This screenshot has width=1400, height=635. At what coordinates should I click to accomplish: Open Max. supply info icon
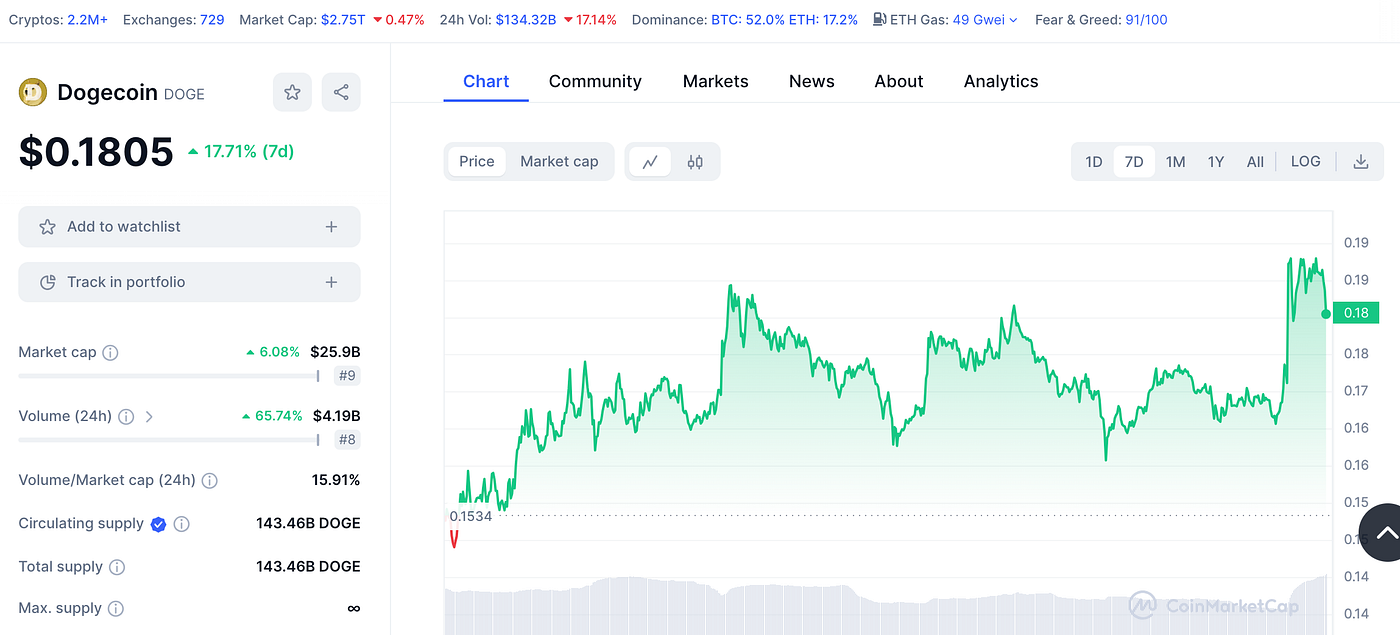(116, 609)
